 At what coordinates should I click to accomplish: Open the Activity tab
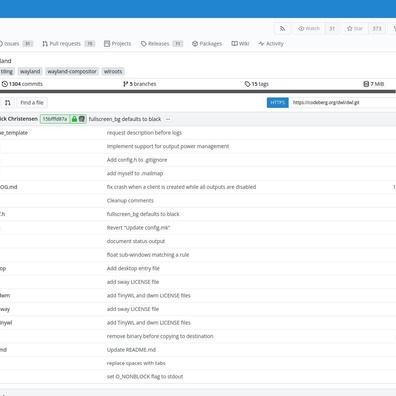tap(271, 44)
